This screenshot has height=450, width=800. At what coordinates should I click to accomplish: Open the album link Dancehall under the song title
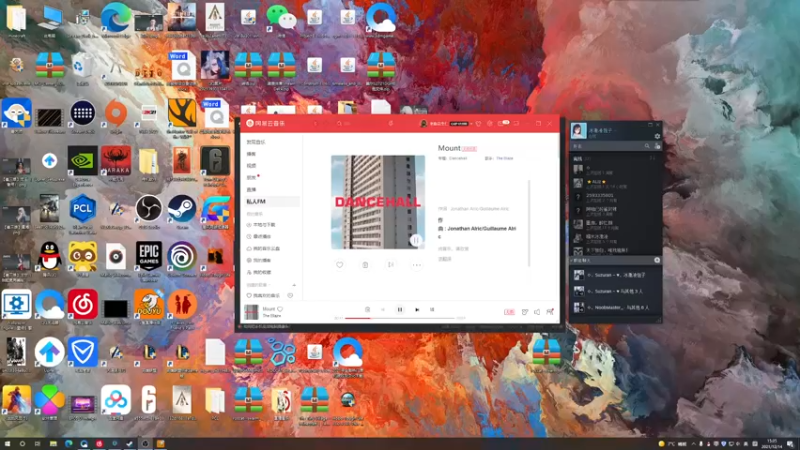point(458,158)
